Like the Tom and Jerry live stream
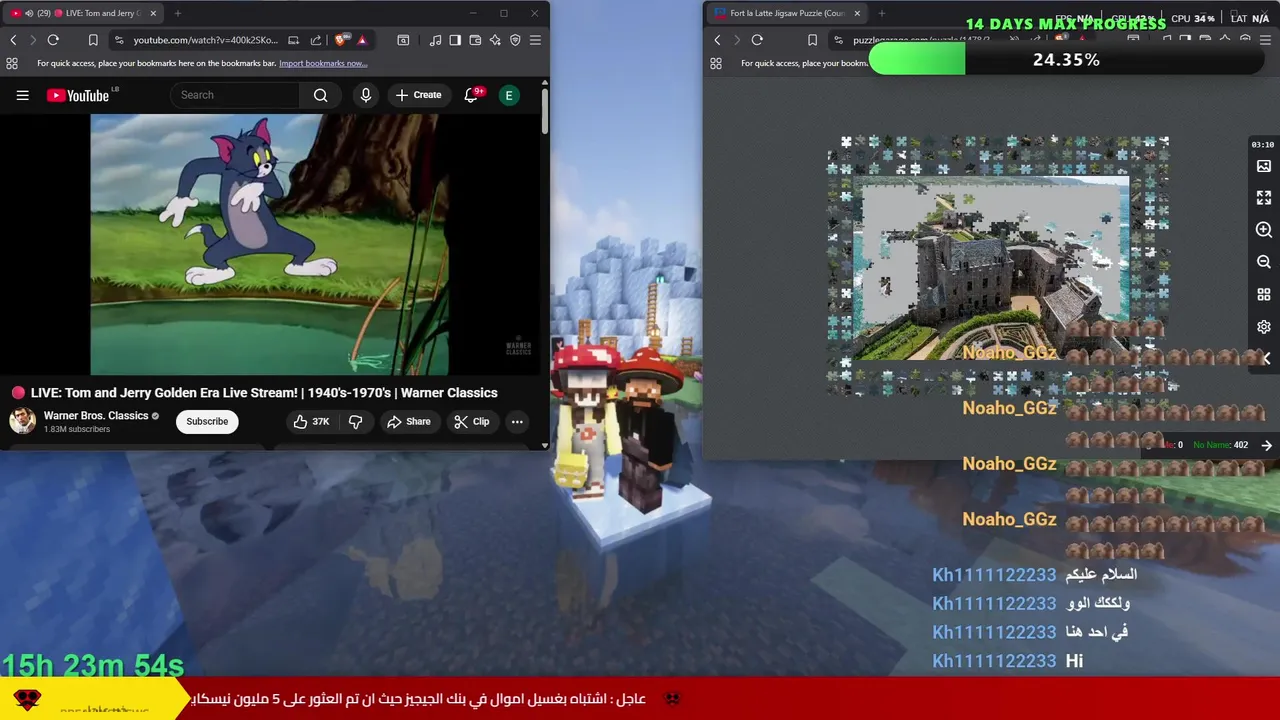 (311, 422)
